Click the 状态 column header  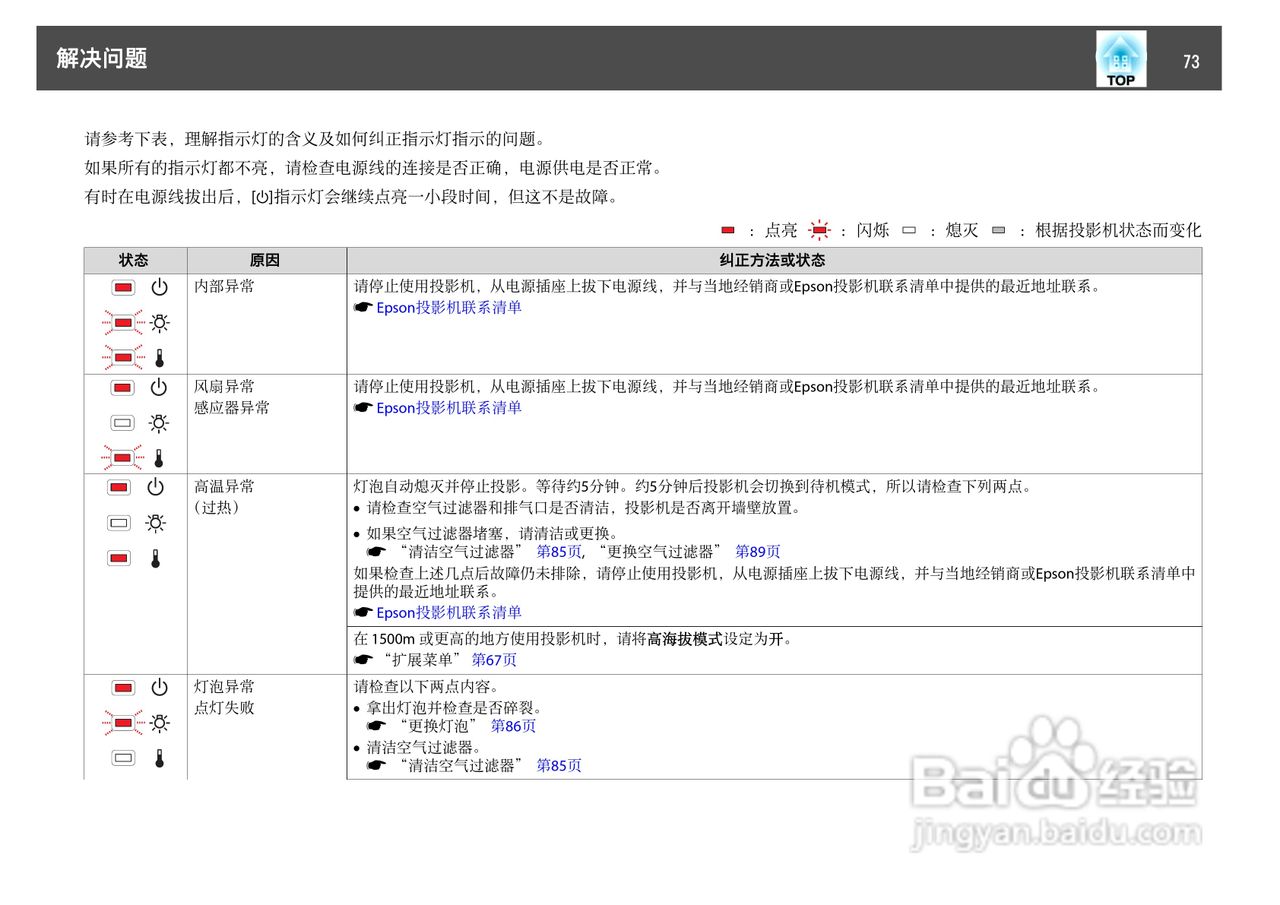pos(134,260)
